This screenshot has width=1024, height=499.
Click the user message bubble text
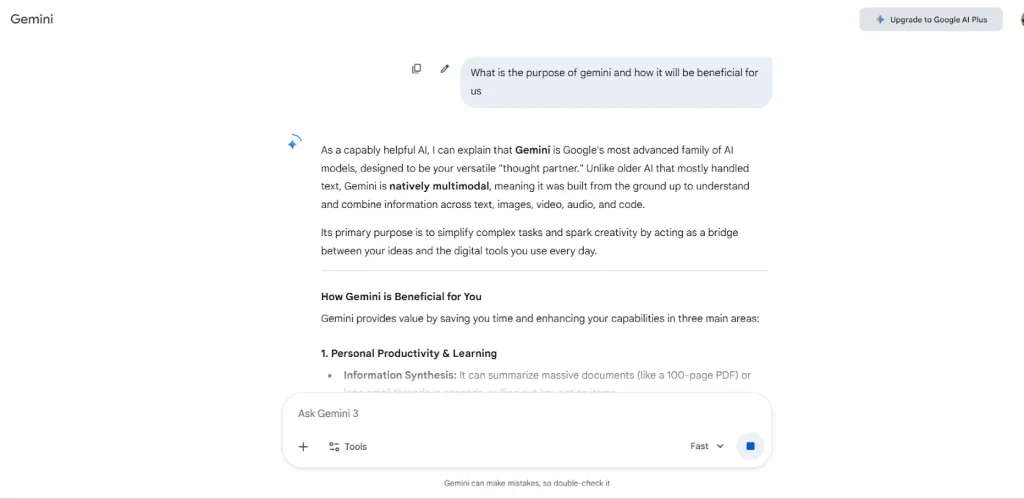tap(614, 82)
